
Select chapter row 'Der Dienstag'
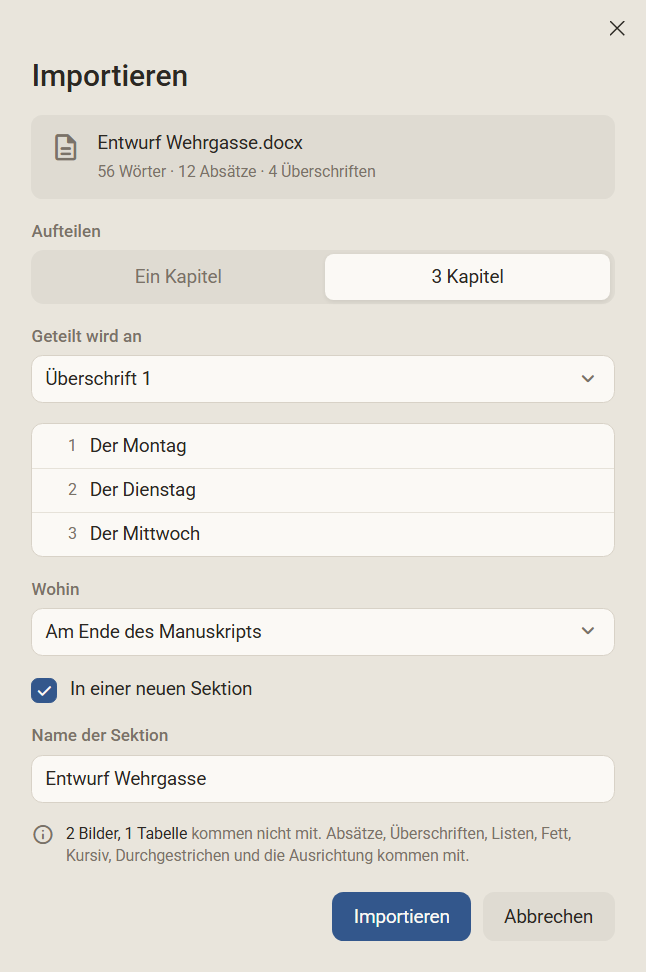point(323,490)
